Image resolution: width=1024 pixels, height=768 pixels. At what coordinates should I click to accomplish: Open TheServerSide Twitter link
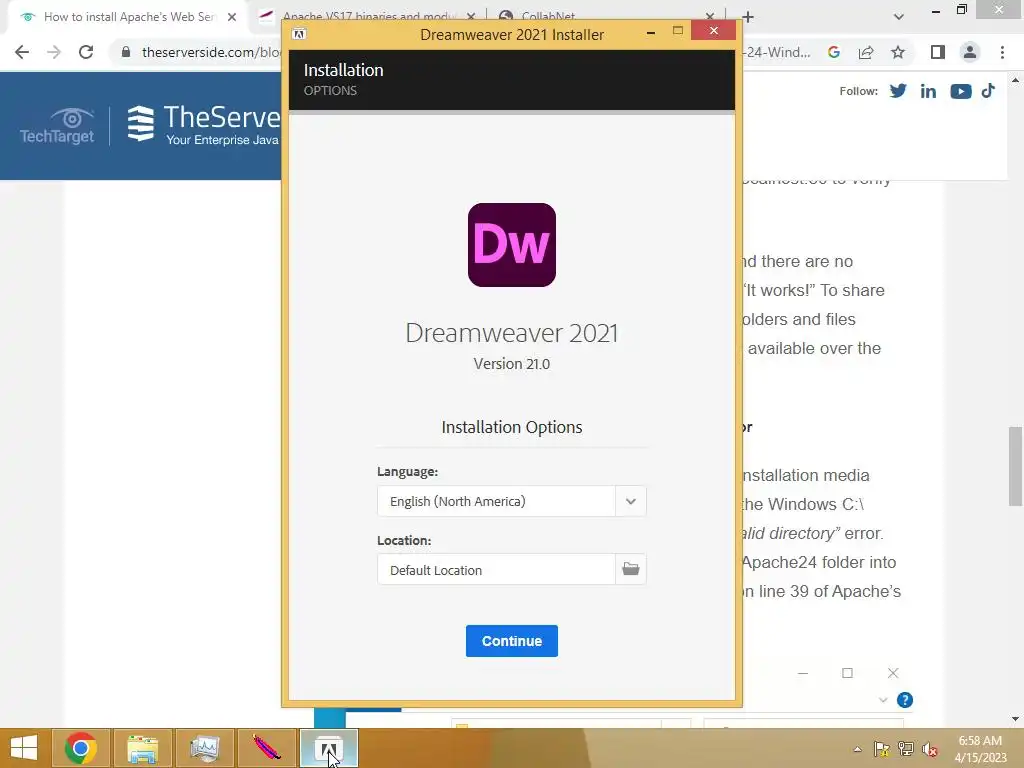coord(898,91)
